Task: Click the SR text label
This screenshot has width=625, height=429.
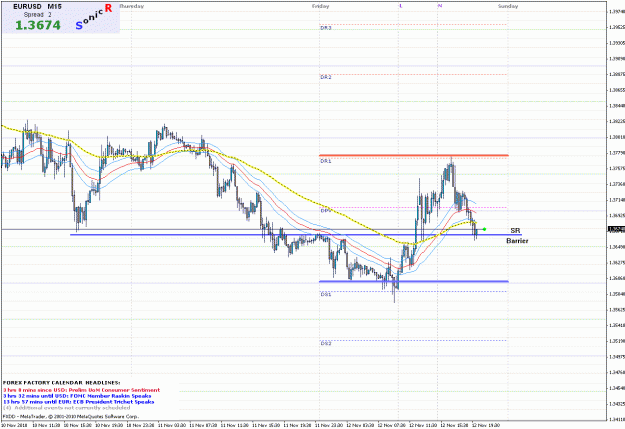Action: (515, 230)
